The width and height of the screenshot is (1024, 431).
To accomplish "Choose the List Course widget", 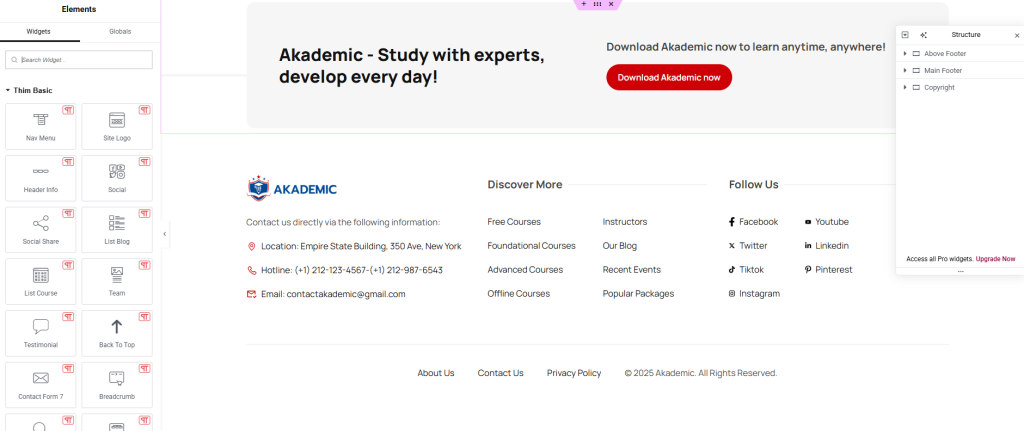I will point(41,281).
